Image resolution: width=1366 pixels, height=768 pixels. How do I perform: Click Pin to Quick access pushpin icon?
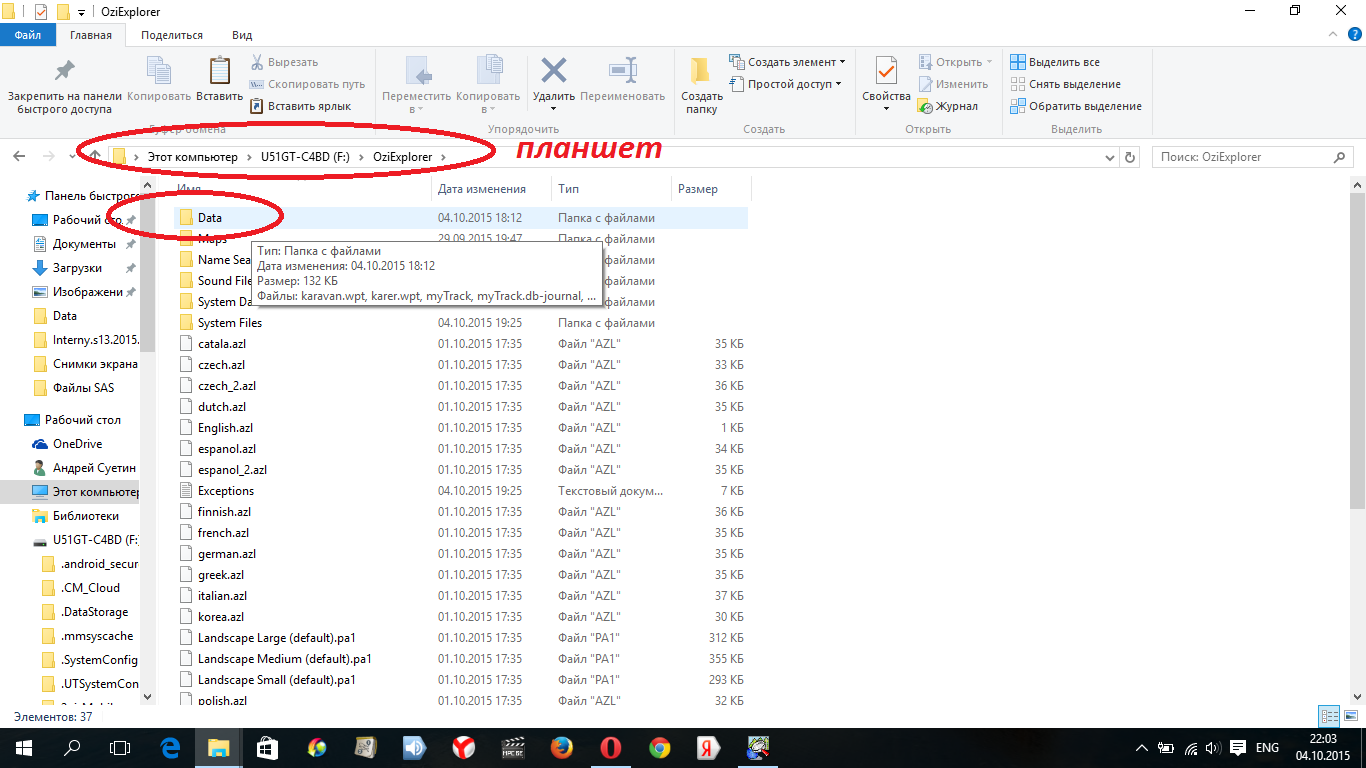pyautogui.click(x=64, y=72)
